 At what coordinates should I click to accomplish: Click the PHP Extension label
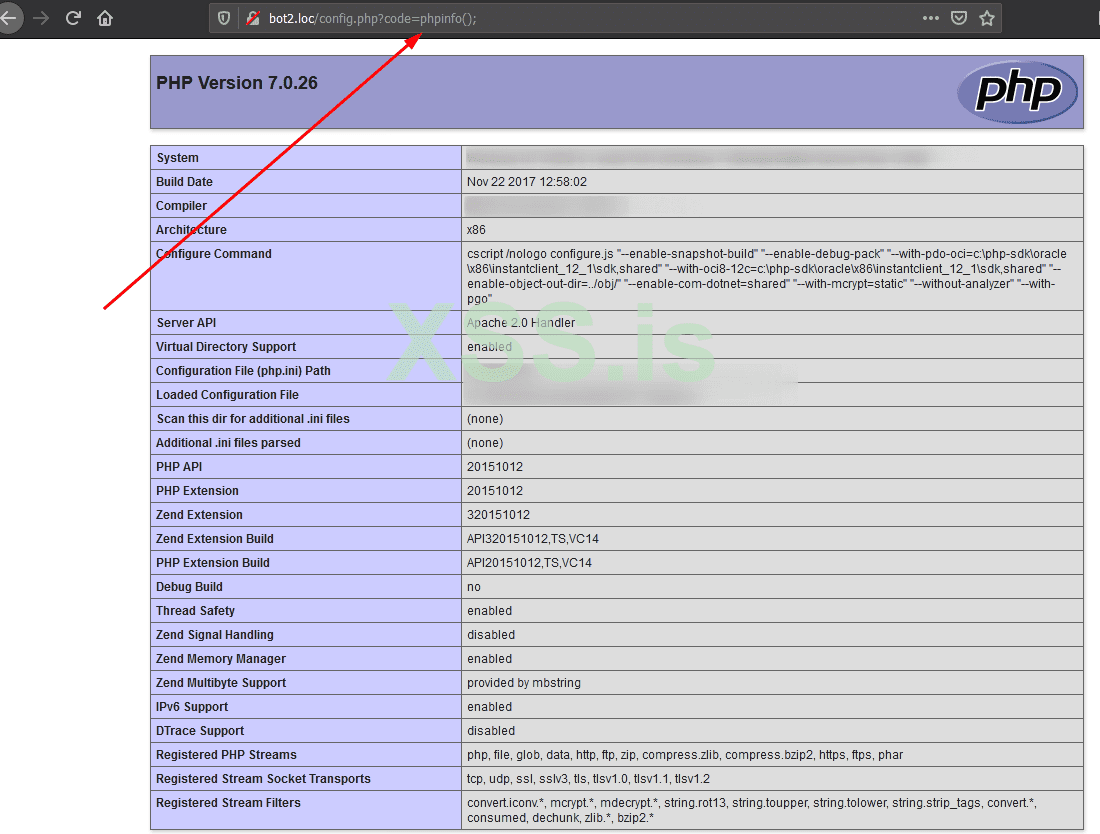(197, 490)
